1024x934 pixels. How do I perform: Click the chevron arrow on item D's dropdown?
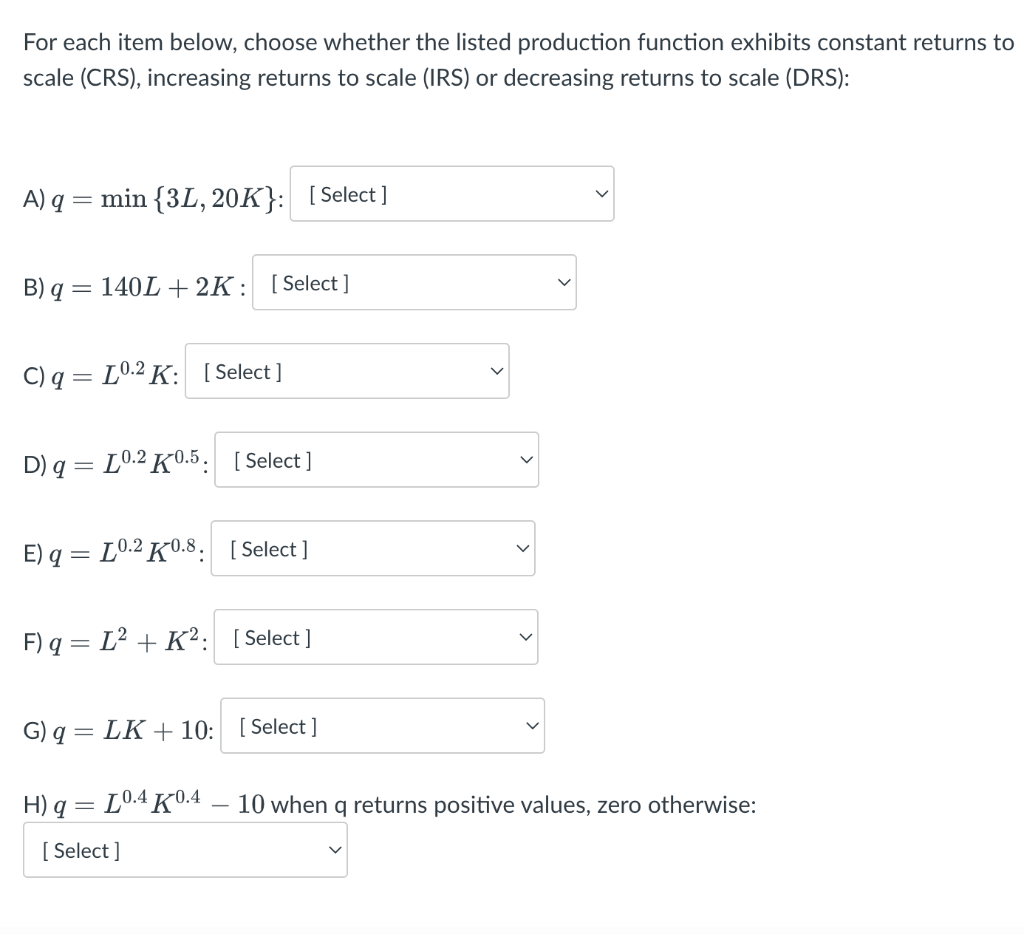[x=526, y=459]
